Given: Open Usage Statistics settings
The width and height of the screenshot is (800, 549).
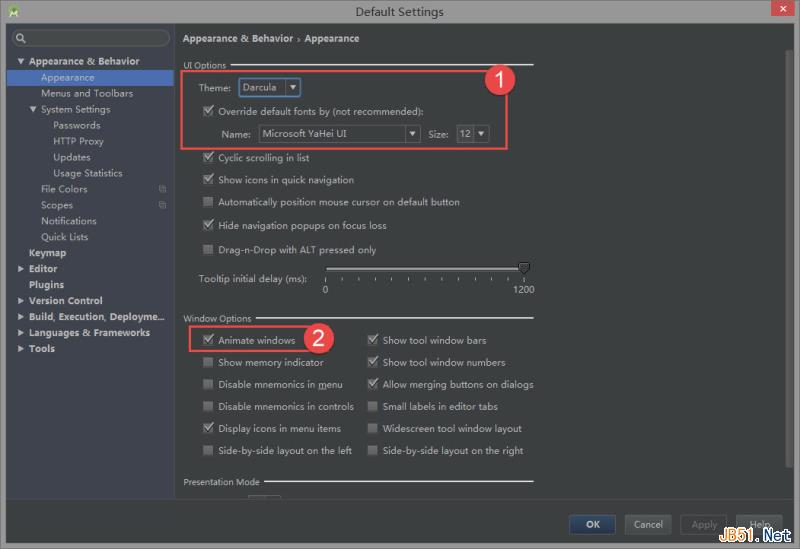Looking at the screenshot, I should coord(88,173).
